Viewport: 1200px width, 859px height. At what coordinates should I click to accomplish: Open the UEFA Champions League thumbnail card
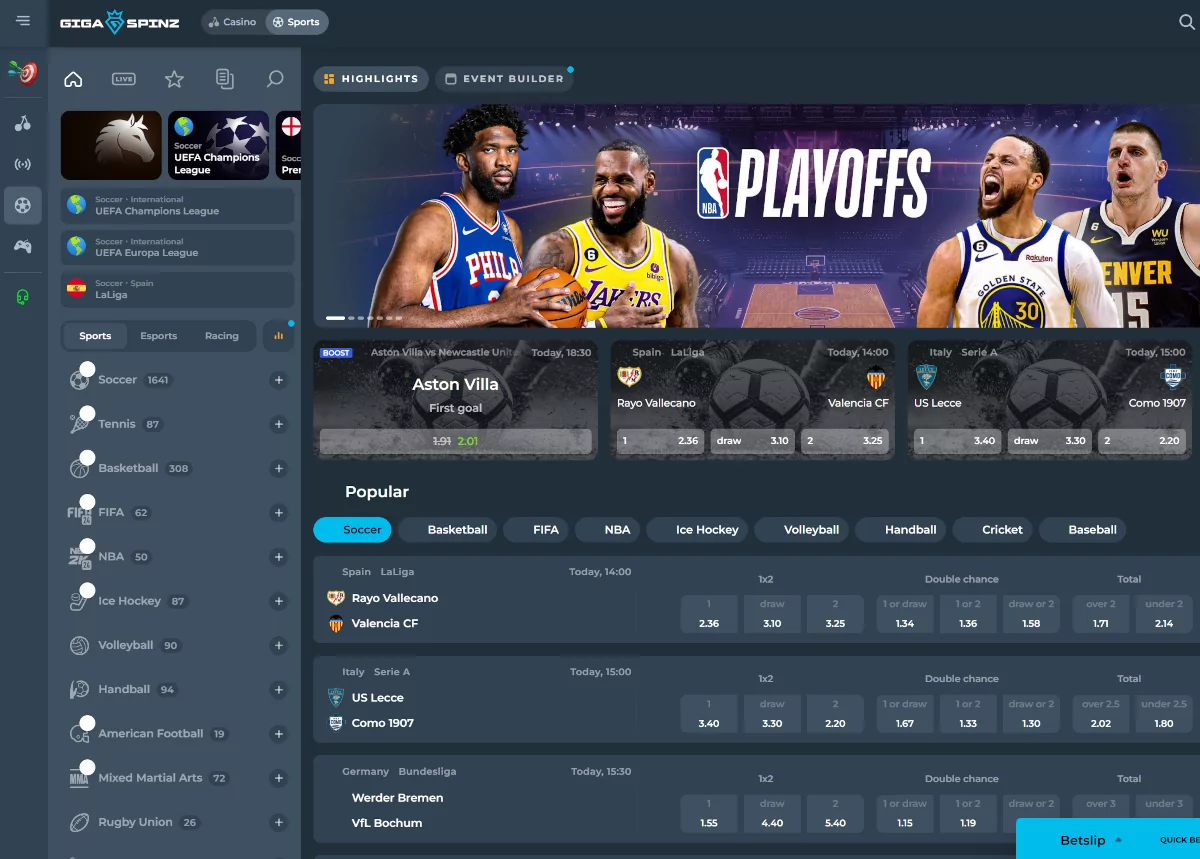219,145
